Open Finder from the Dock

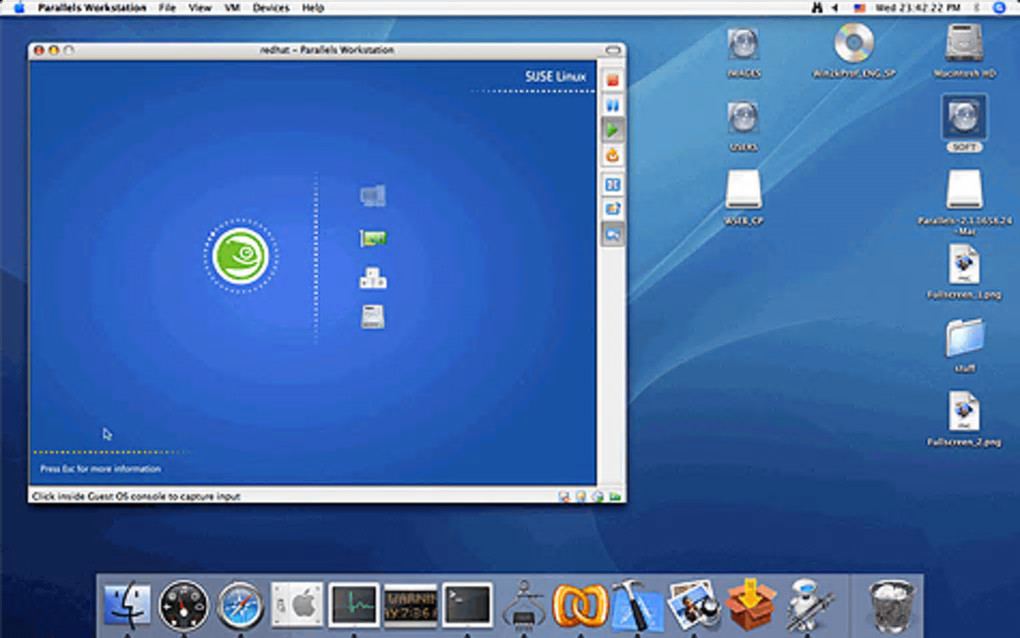(127, 604)
